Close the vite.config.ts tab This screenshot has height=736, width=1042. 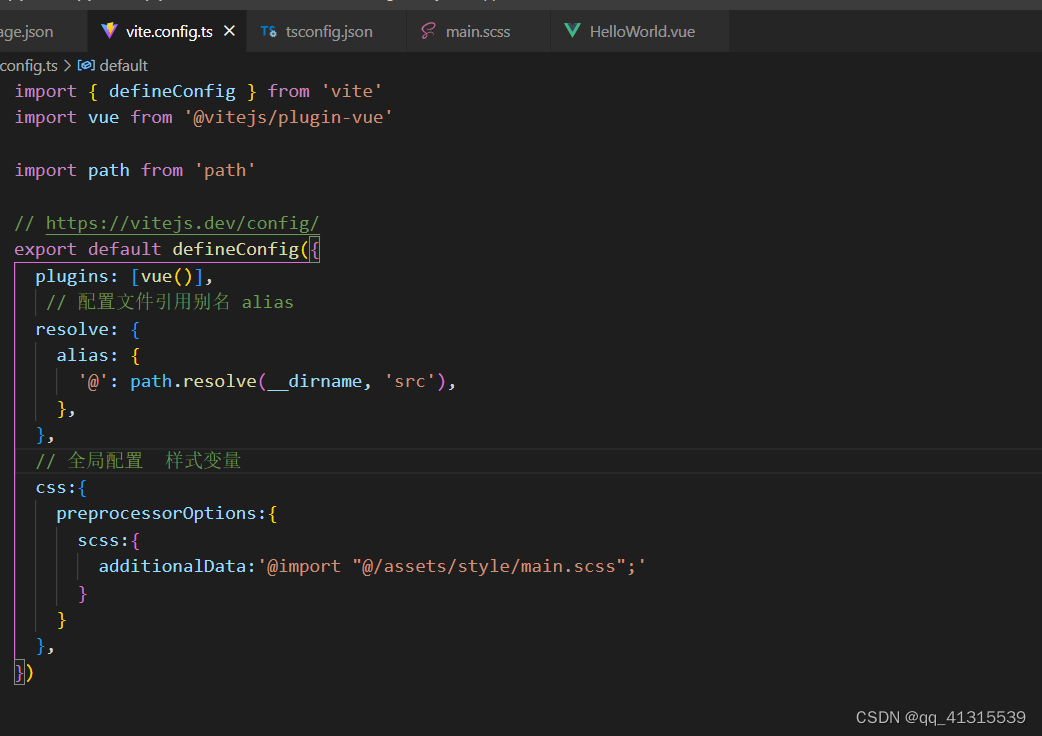tap(230, 31)
